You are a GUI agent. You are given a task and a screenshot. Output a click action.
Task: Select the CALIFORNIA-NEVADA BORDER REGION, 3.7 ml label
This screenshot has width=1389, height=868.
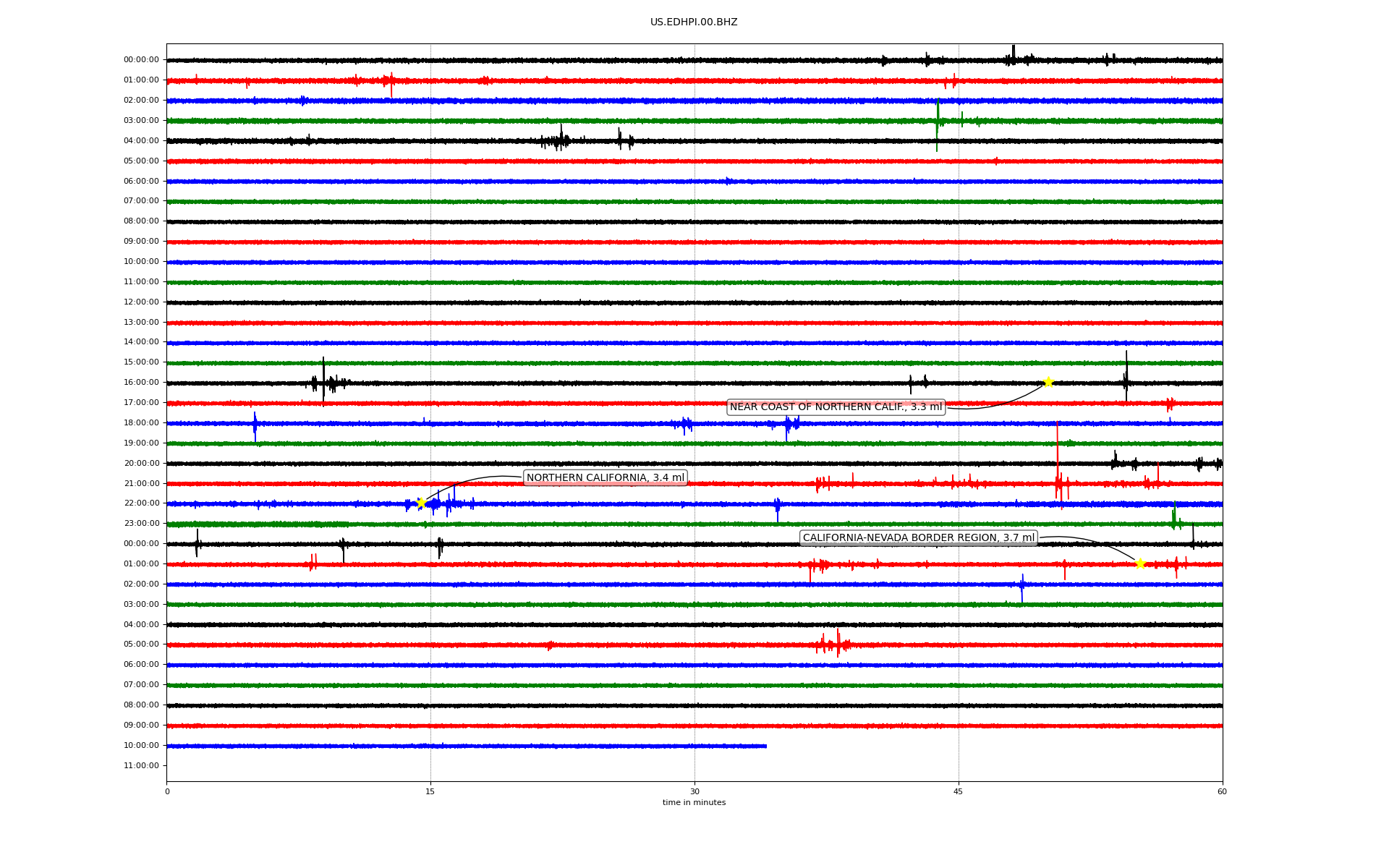tap(919, 537)
